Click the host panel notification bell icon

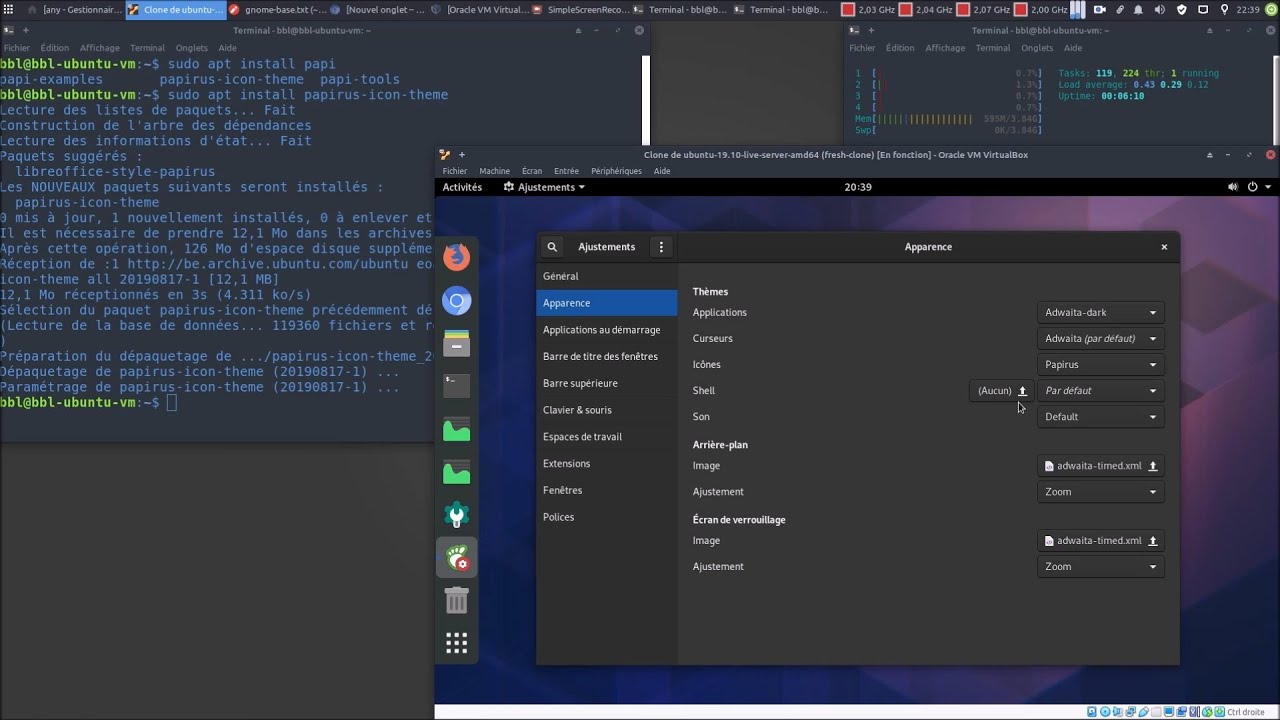point(1139,10)
